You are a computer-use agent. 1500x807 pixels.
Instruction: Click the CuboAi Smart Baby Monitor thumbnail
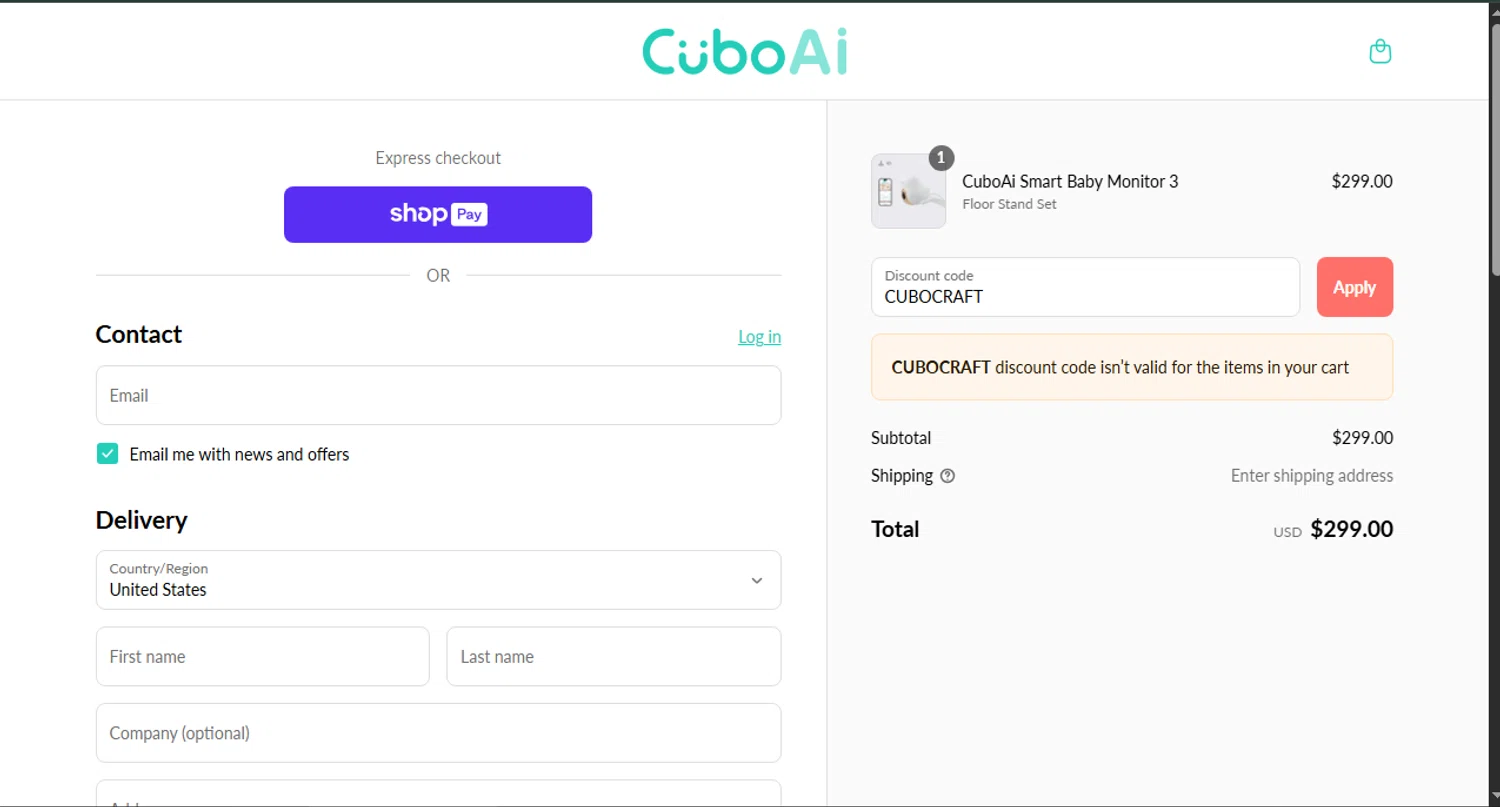[908, 191]
